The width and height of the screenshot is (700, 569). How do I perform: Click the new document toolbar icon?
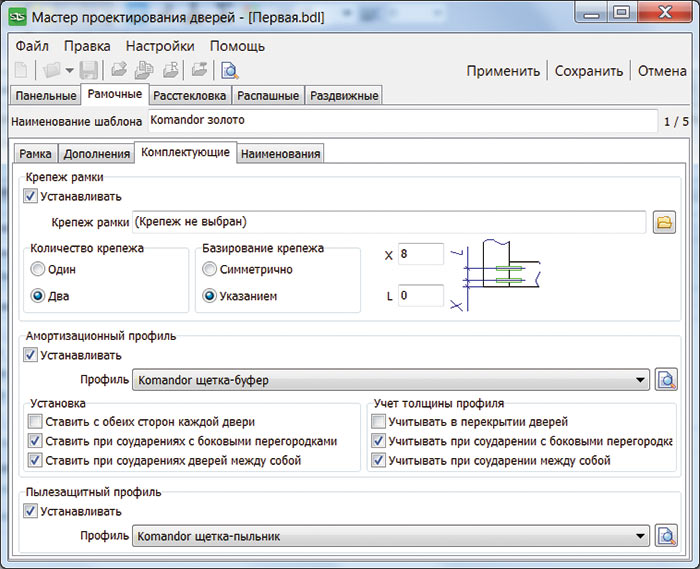click(21, 70)
